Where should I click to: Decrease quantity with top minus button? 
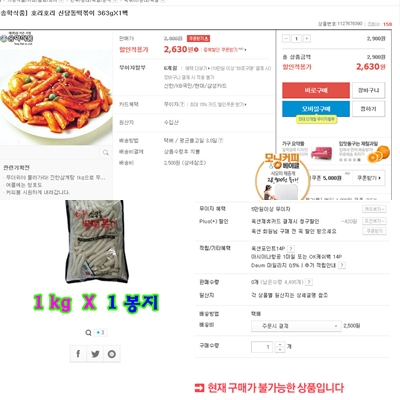[x=286, y=39]
